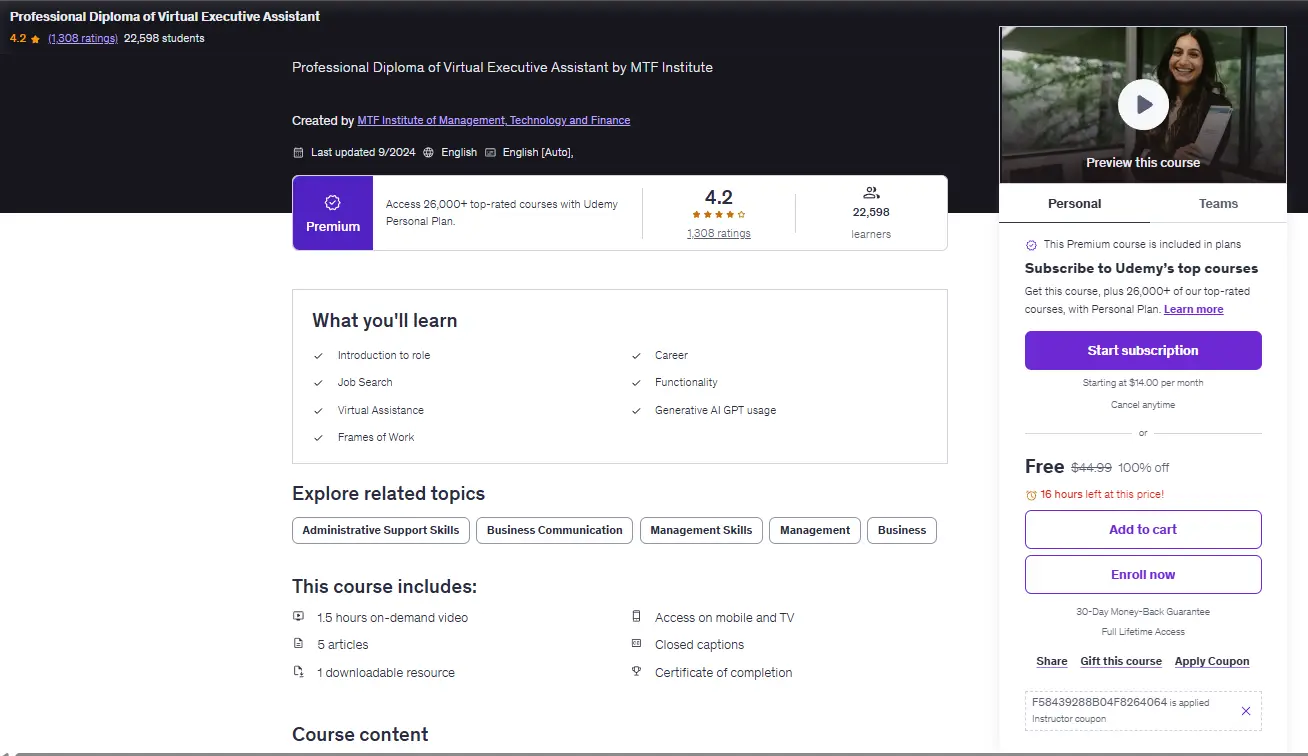Click the mobile and TV access icon
Viewport: 1308px width, 756px height.
pyautogui.click(x=636, y=617)
